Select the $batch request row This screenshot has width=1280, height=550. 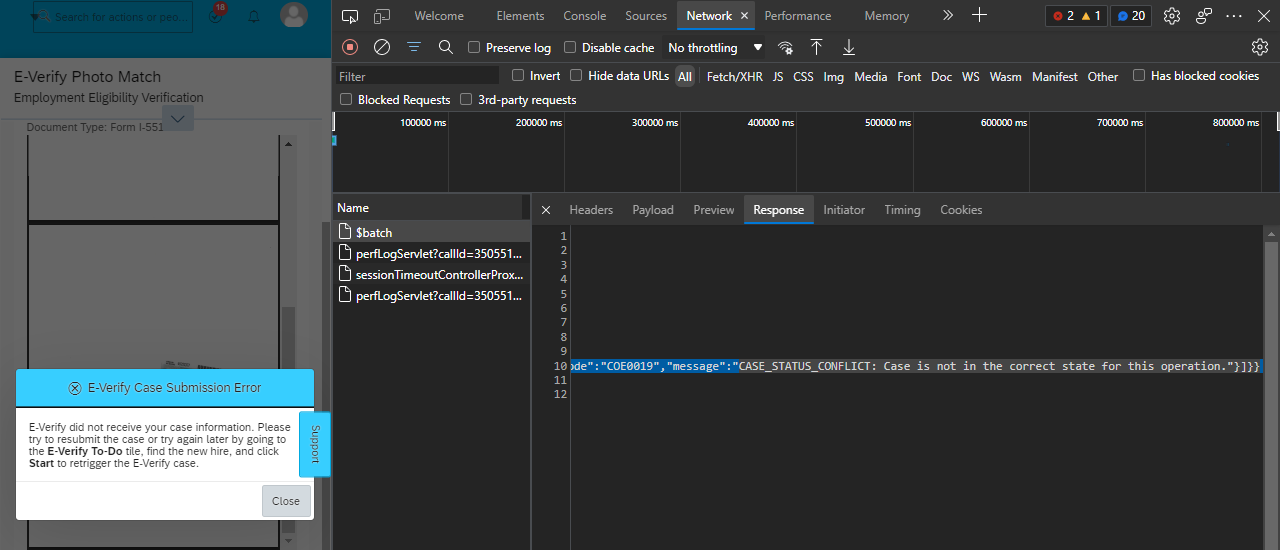431,232
